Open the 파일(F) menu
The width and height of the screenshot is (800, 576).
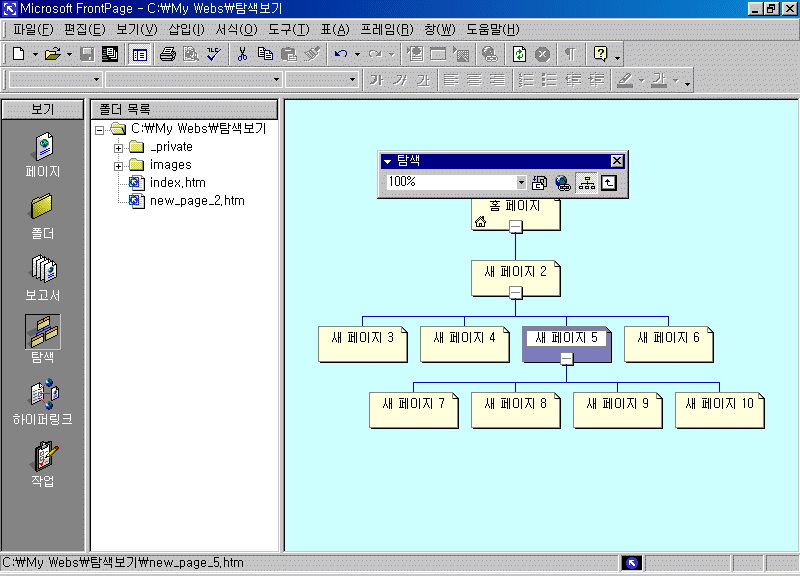pos(33,30)
